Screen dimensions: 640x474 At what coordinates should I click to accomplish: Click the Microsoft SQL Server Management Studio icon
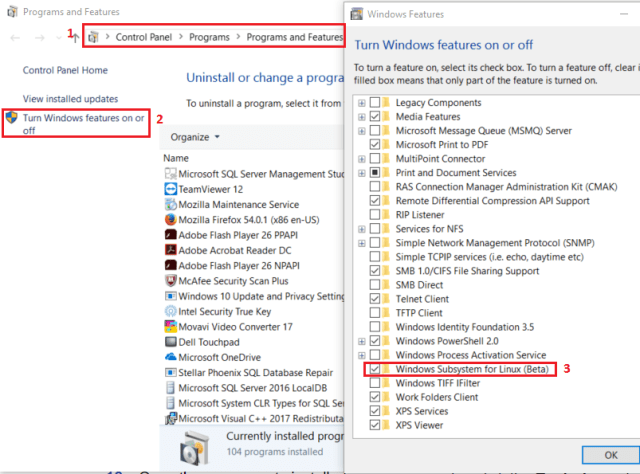170,174
